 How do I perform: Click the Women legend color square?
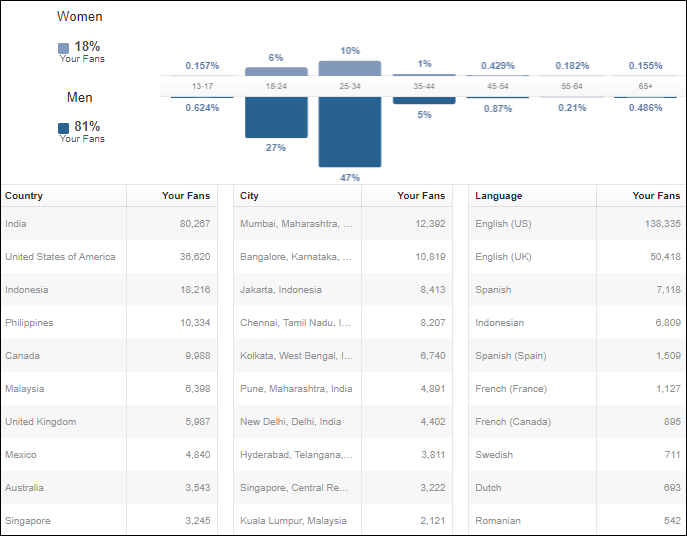click(x=64, y=48)
